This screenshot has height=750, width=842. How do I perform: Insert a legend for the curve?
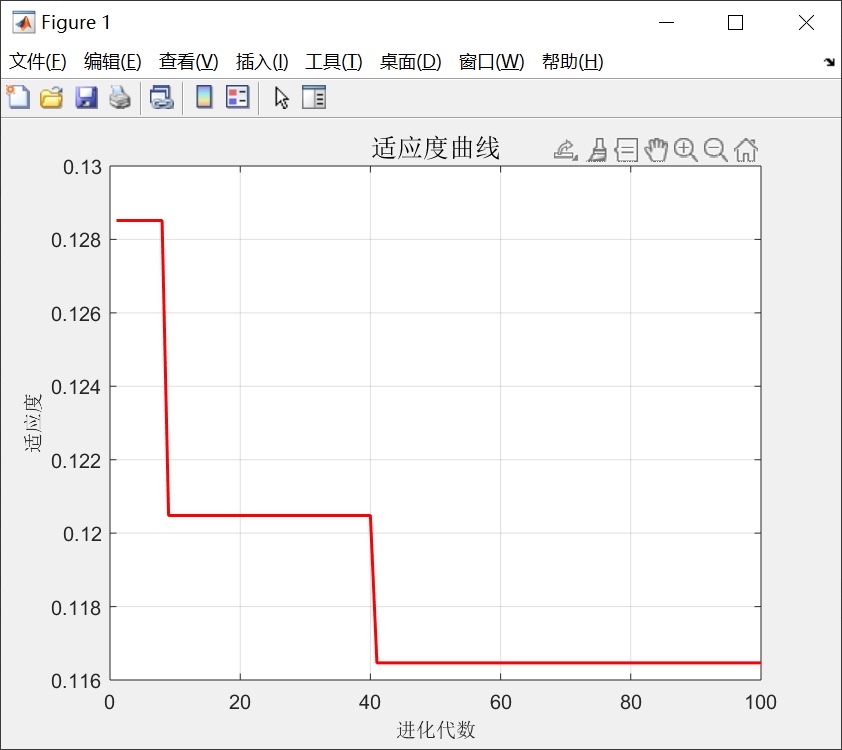[x=238, y=97]
